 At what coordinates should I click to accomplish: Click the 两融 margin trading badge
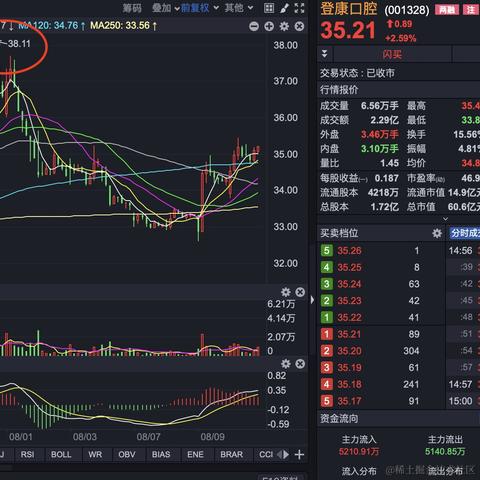[447, 10]
